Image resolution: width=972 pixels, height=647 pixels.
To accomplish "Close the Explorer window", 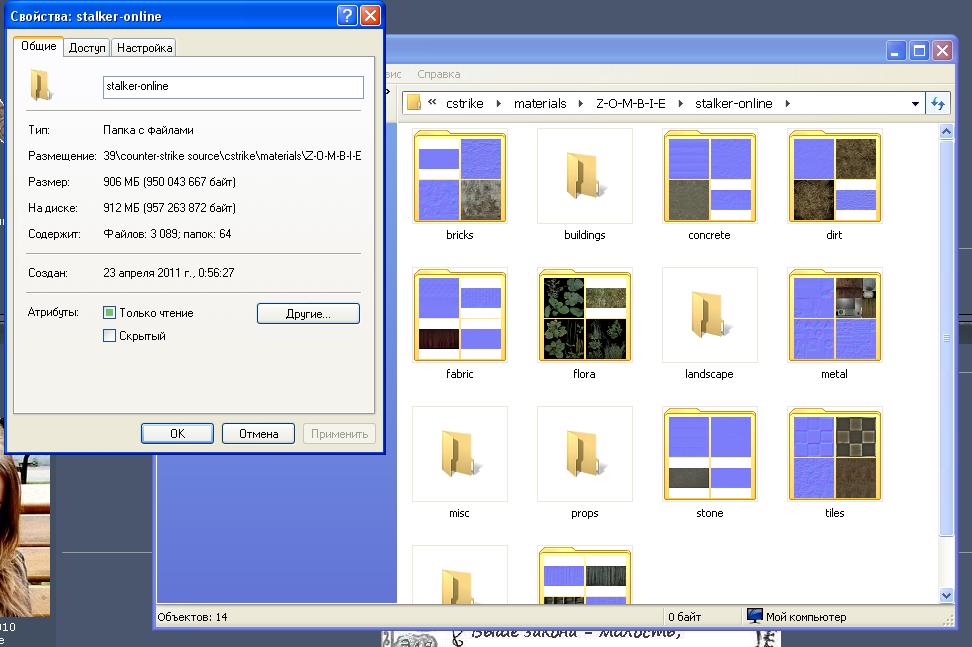I will [942, 51].
